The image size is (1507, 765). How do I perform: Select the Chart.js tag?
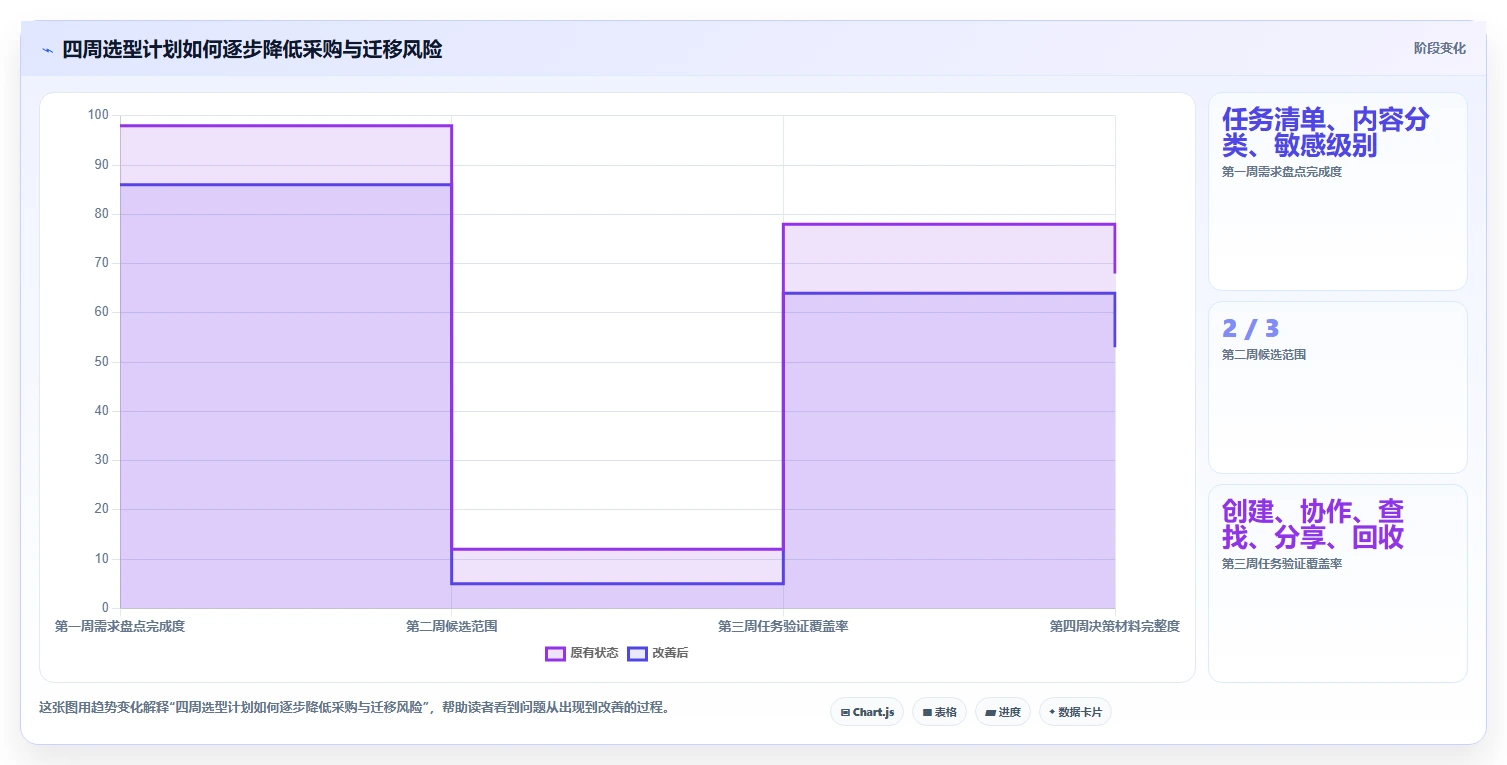[x=867, y=712]
